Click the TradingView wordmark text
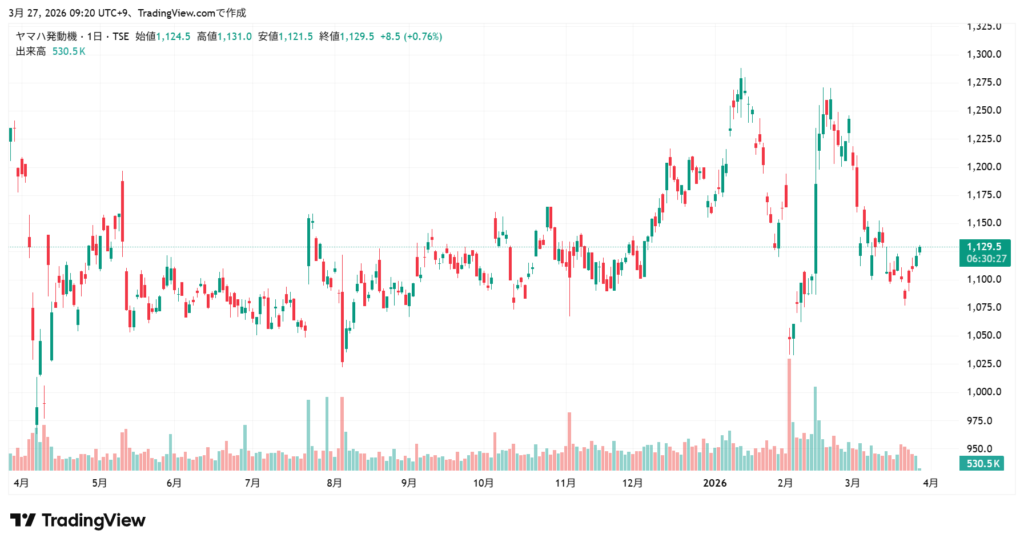The height and width of the screenshot is (546, 1024). click(x=92, y=520)
